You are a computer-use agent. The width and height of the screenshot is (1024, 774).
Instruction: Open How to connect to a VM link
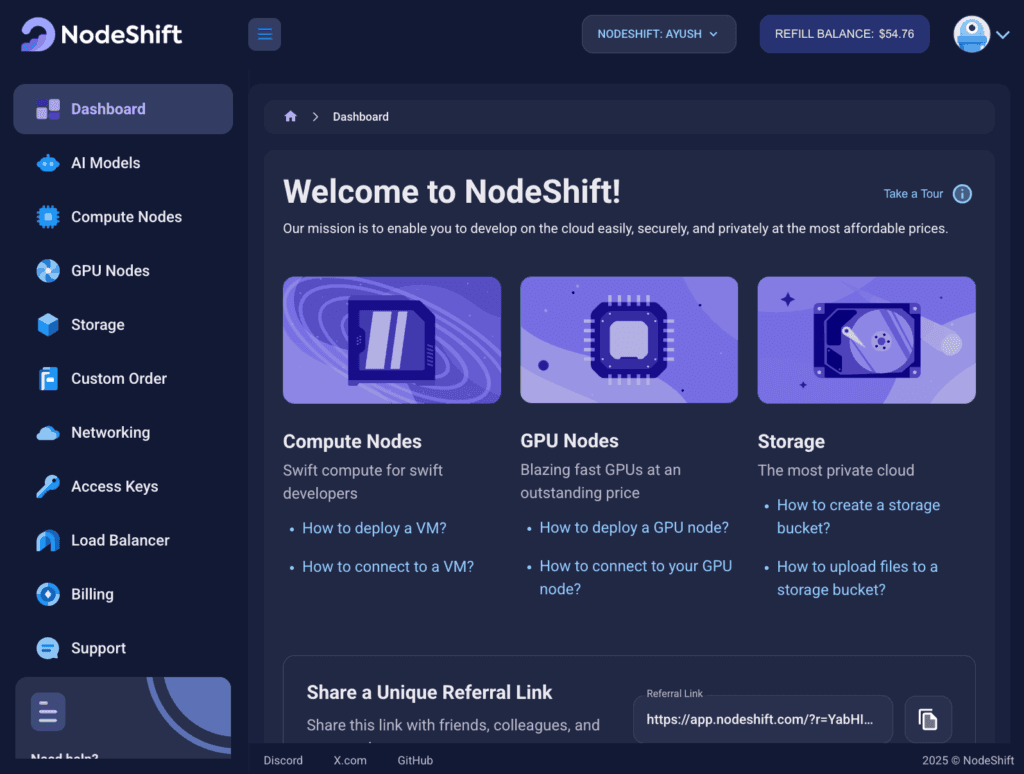388,566
